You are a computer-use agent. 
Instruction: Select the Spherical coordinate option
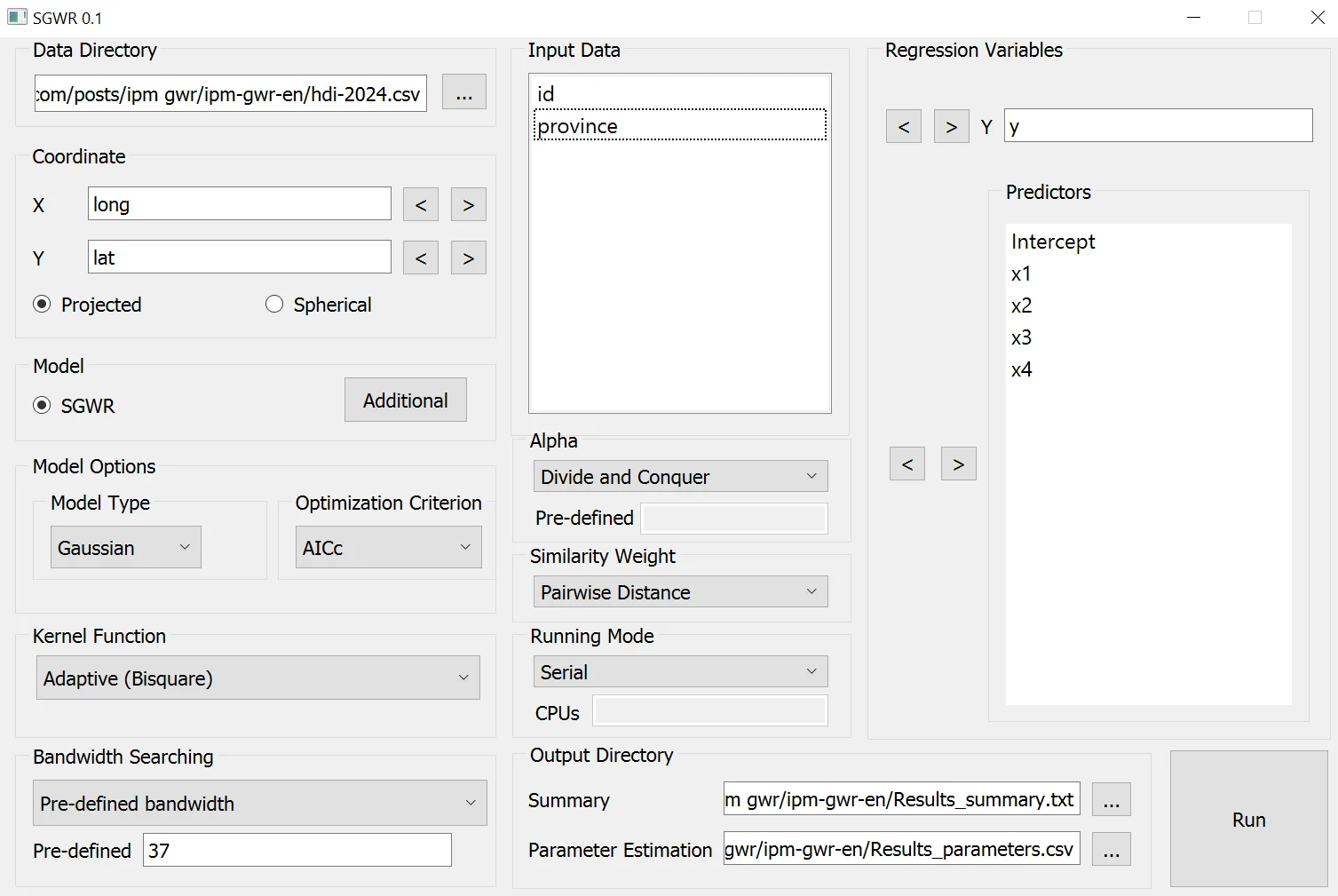point(274,305)
